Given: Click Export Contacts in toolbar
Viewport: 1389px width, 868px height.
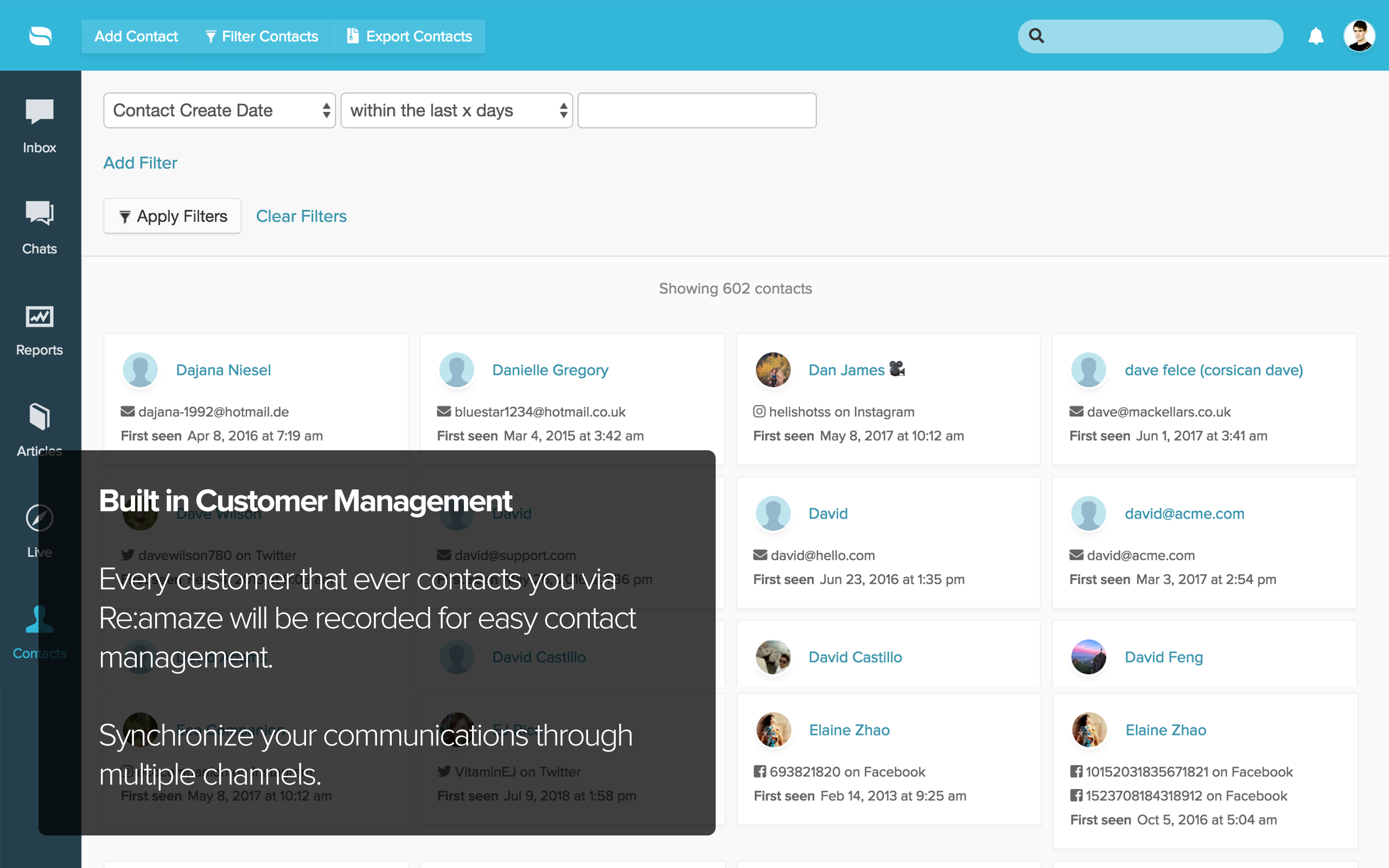Looking at the screenshot, I should (x=409, y=36).
